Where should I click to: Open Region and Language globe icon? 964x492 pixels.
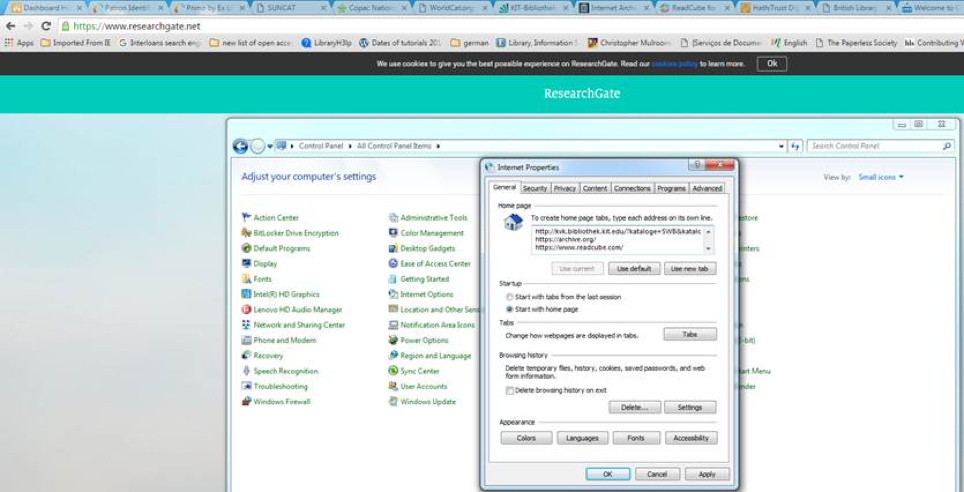pos(393,355)
